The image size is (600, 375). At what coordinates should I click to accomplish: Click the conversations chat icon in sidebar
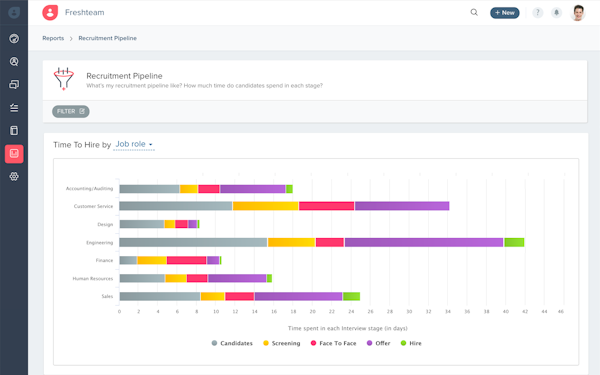coord(14,85)
